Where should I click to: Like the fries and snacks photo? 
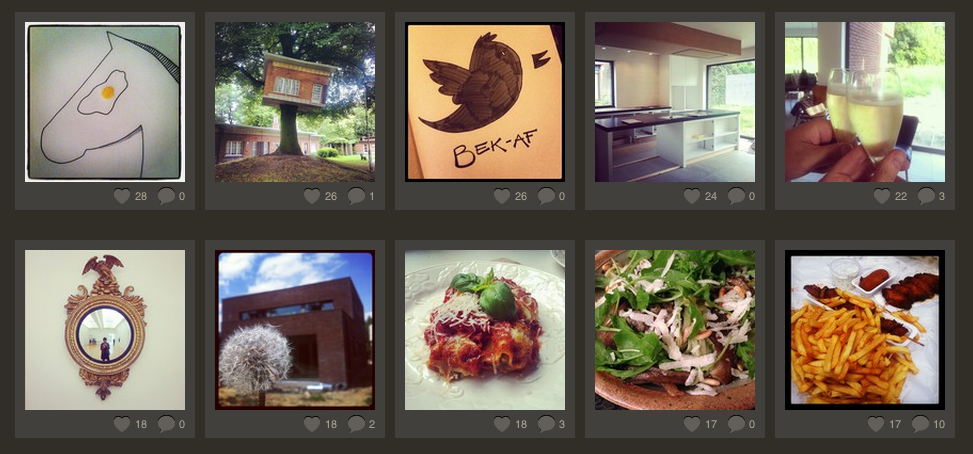click(x=876, y=424)
